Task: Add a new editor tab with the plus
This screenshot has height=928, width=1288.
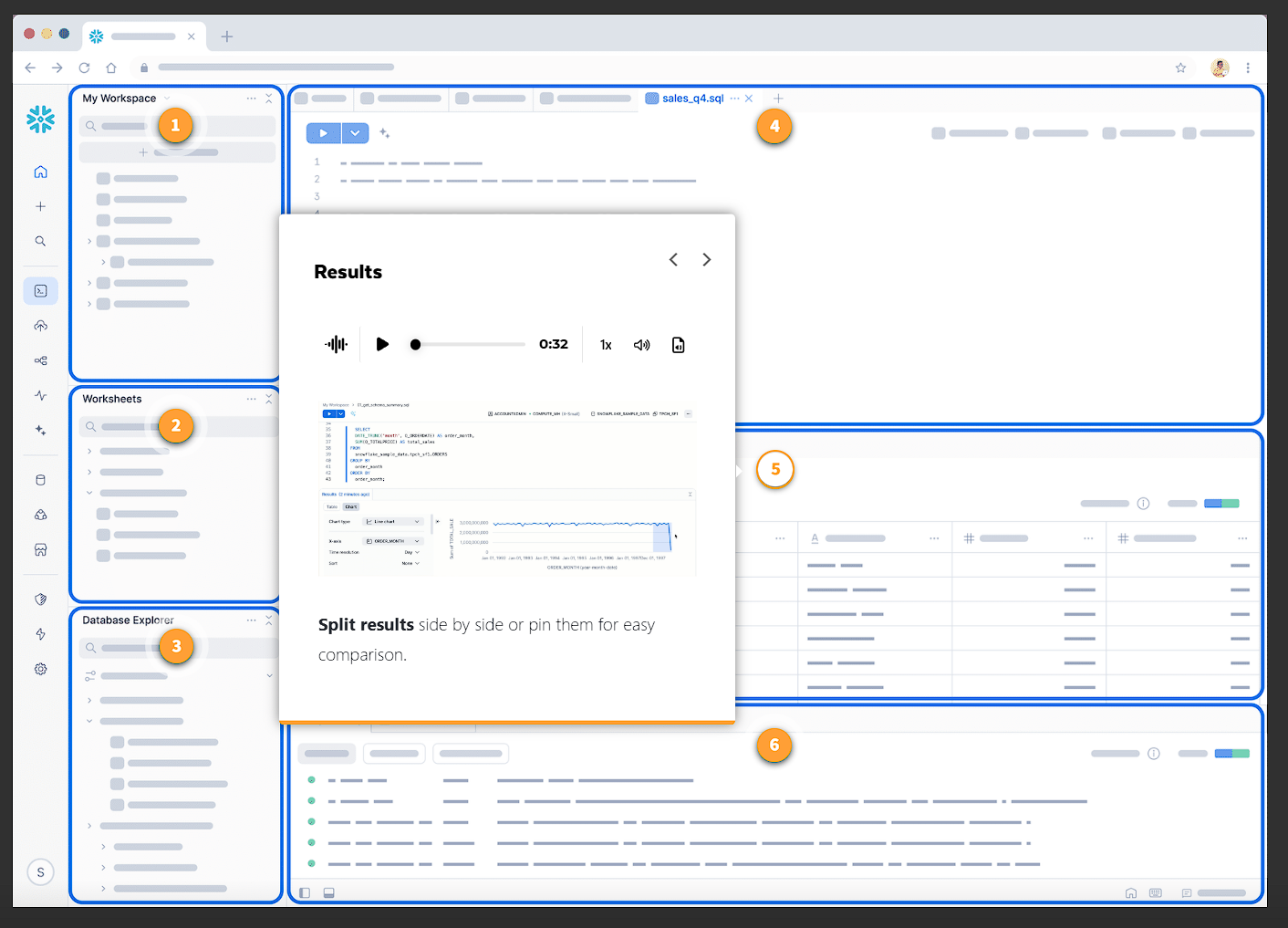Action: pos(778,99)
